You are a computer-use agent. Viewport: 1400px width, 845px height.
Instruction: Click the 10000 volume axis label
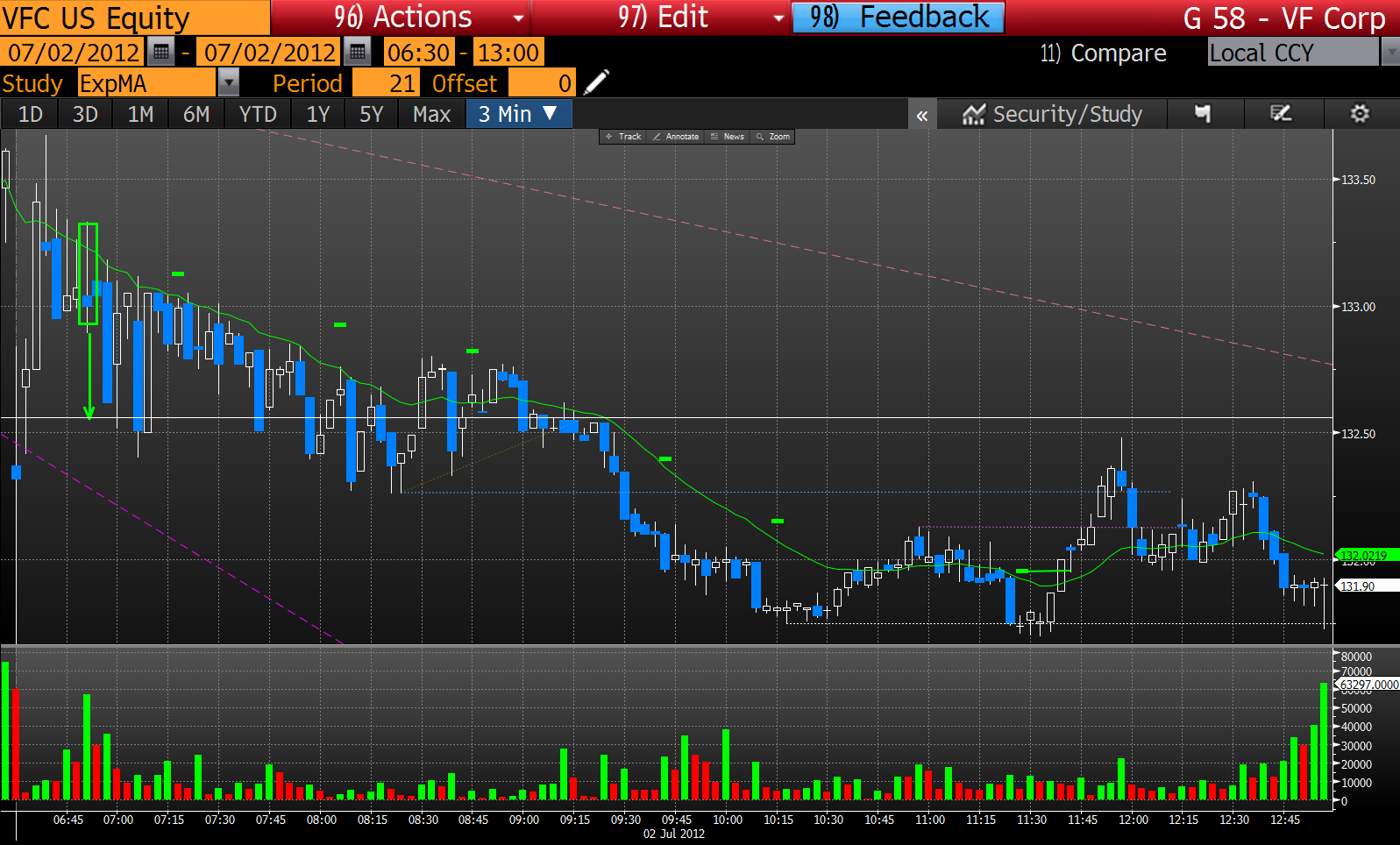point(1356,783)
